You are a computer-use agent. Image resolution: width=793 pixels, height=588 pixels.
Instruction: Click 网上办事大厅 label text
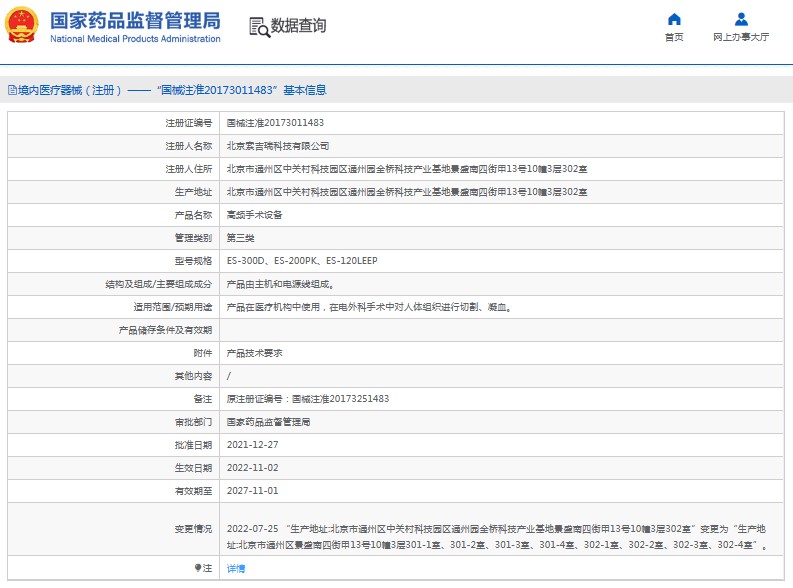click(741, 37)
